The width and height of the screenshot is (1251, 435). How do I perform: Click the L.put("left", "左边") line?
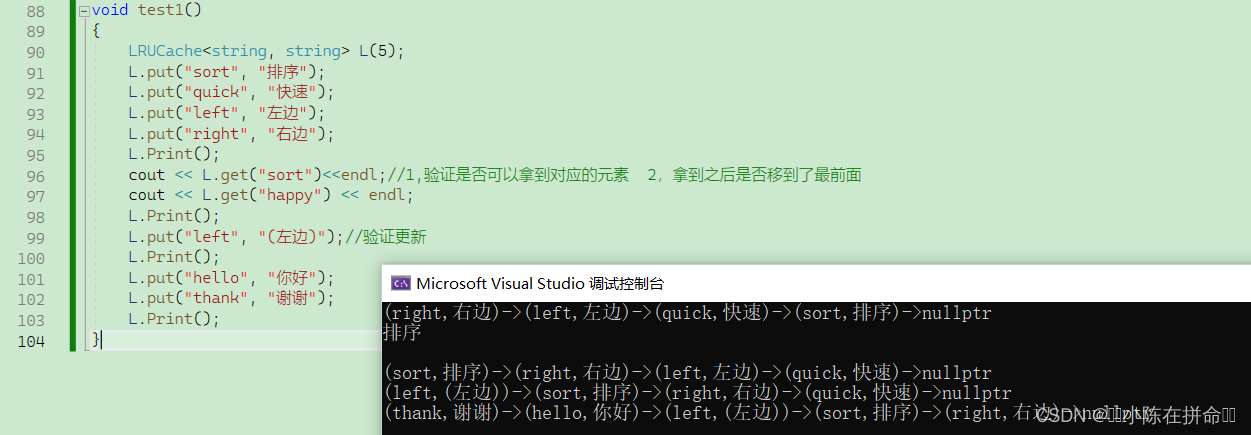pyautogui.click(x=227, y=114)
